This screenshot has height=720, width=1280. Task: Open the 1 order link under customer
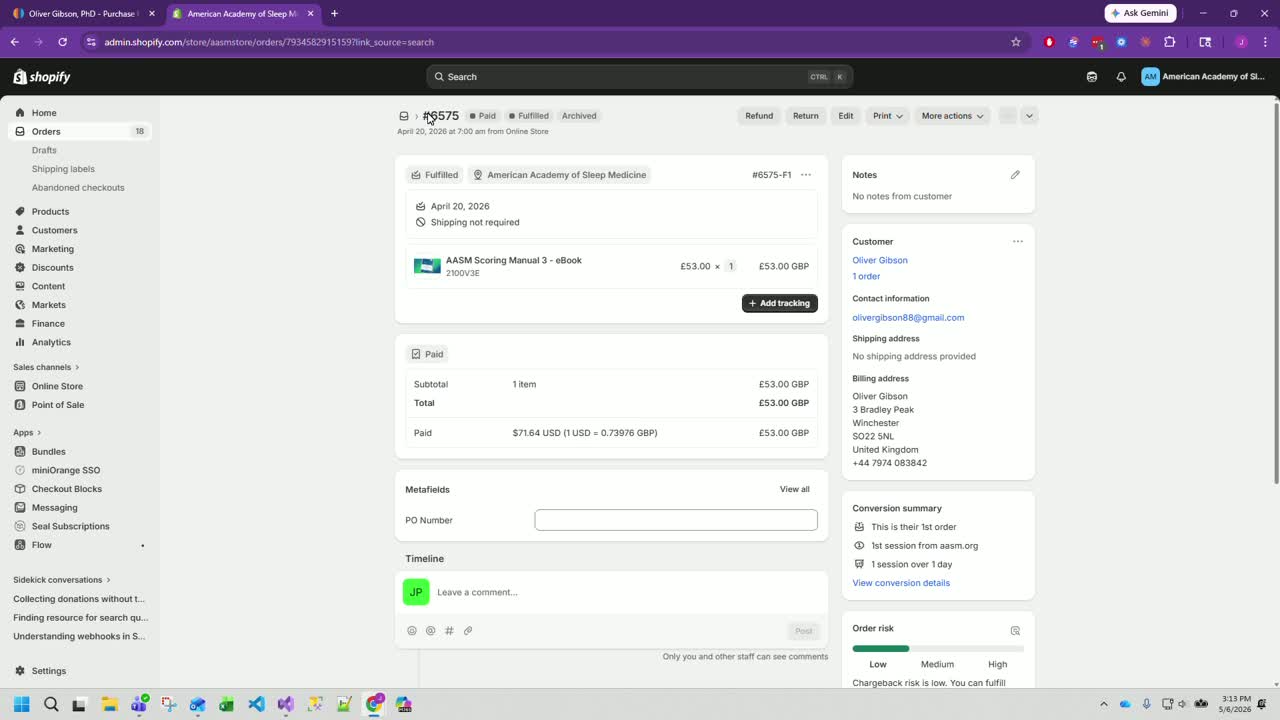click(866, 276)
